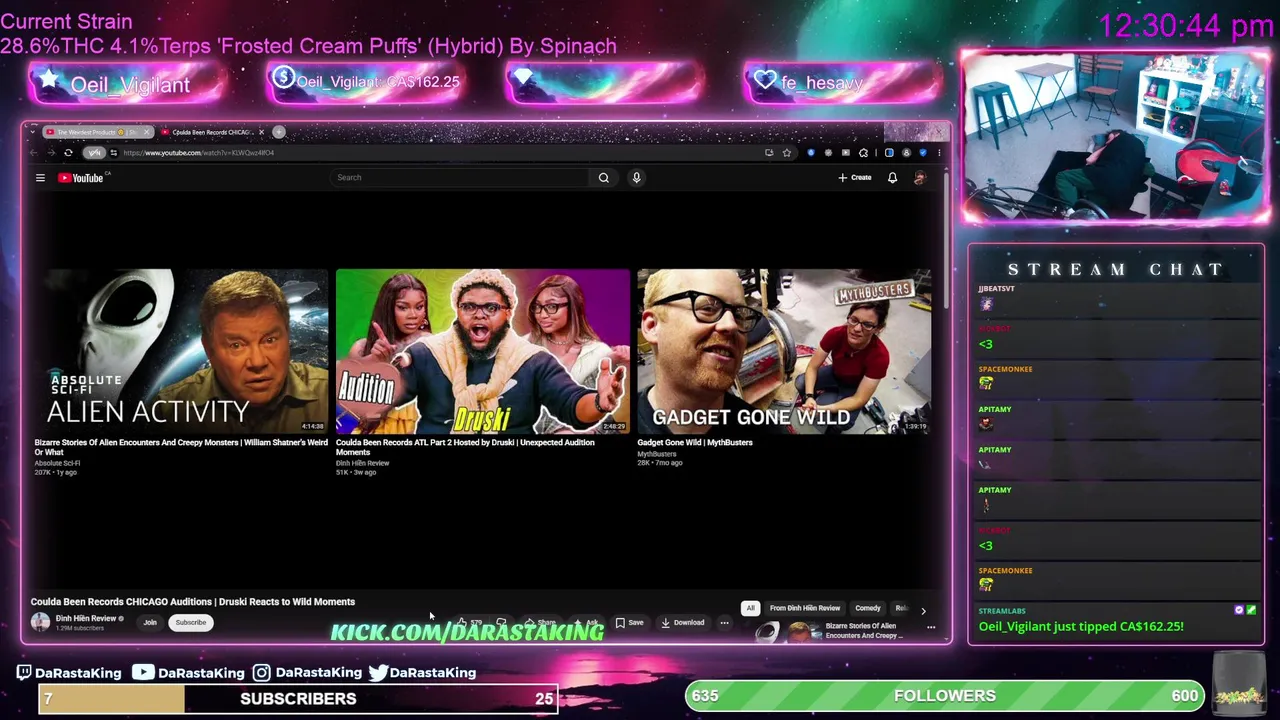Click the blue shield extension icon
Image resolution: width=1280 pixels, height=720 pixels.
click(x=811, y=153)
